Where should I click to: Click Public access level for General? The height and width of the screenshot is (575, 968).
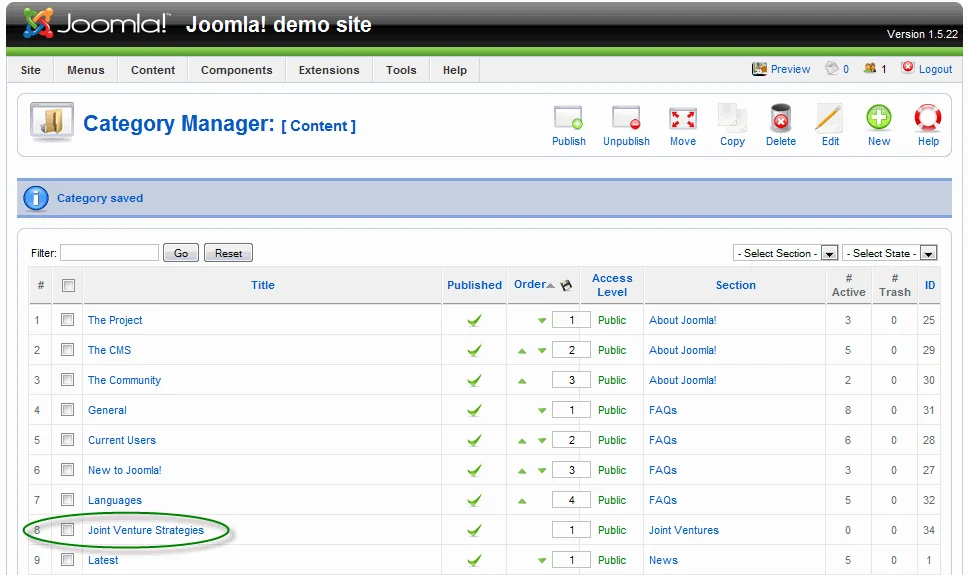pyautogui.click(x=612, y=410)
